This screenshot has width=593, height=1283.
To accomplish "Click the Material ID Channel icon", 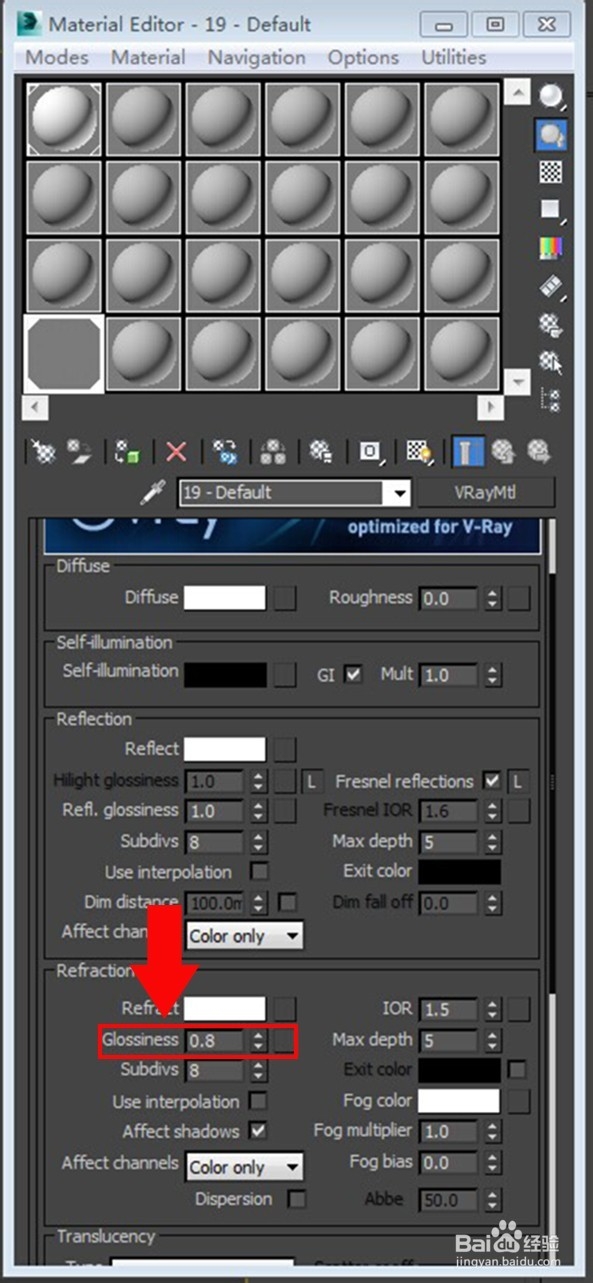I will 371,453.
